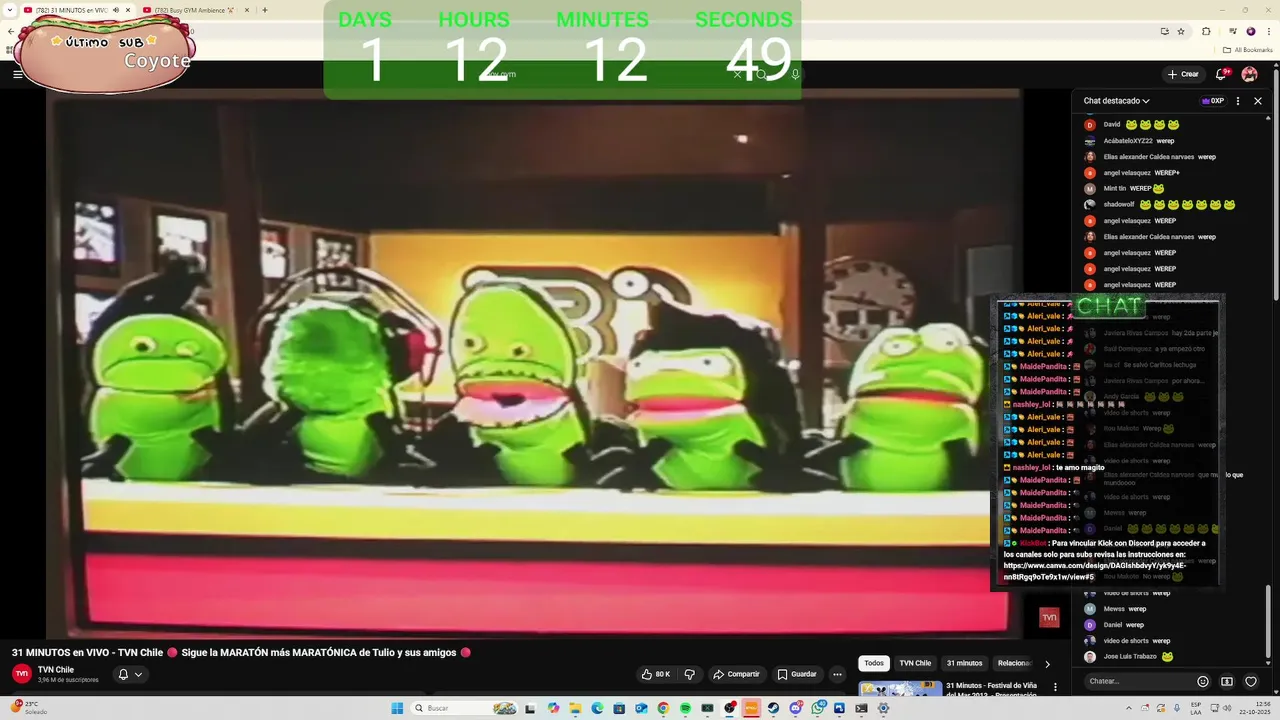Show next related-video filter chips arrow

pos(1047,663)
